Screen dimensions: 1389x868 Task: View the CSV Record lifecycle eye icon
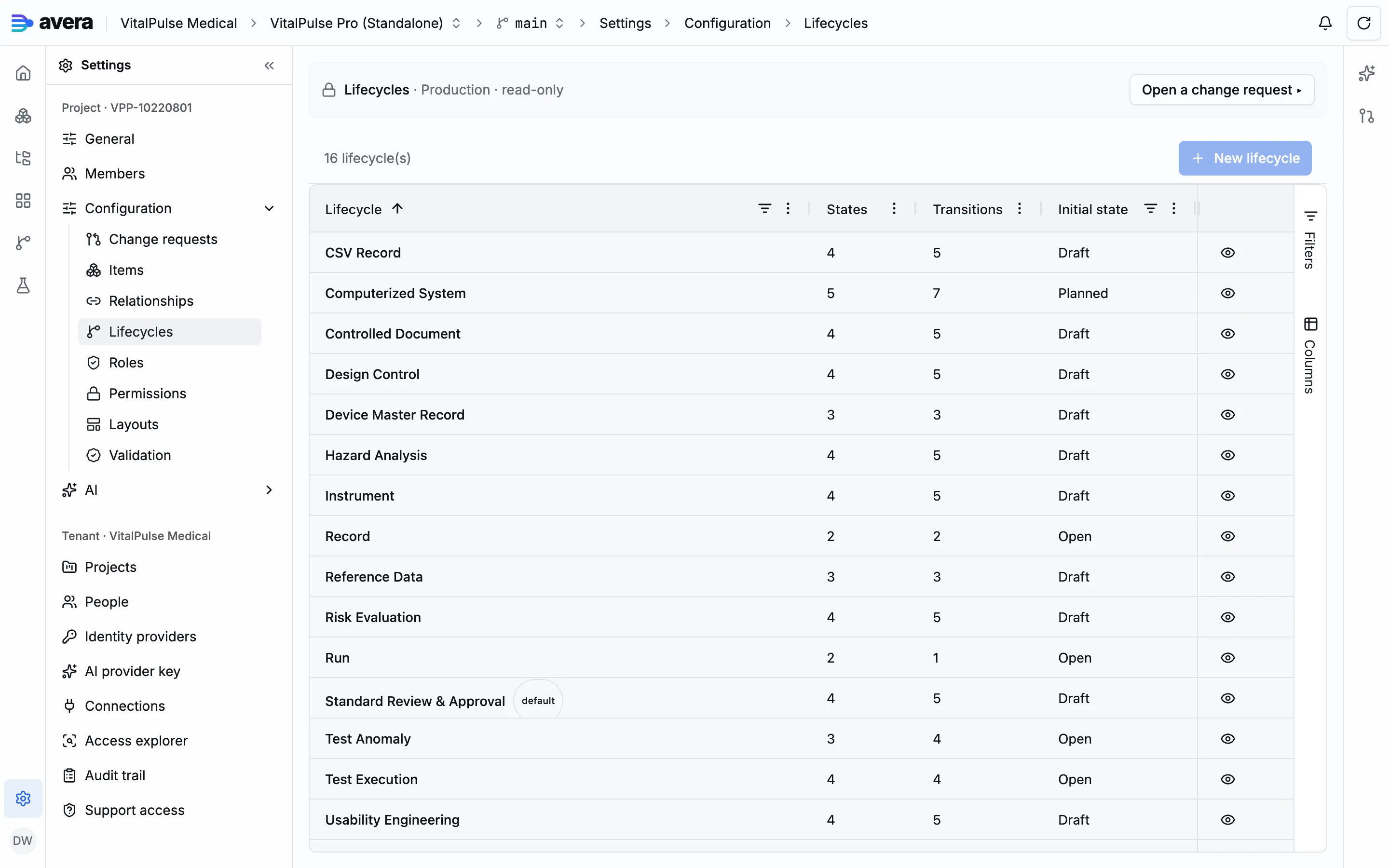click(x=1228, y=253)
